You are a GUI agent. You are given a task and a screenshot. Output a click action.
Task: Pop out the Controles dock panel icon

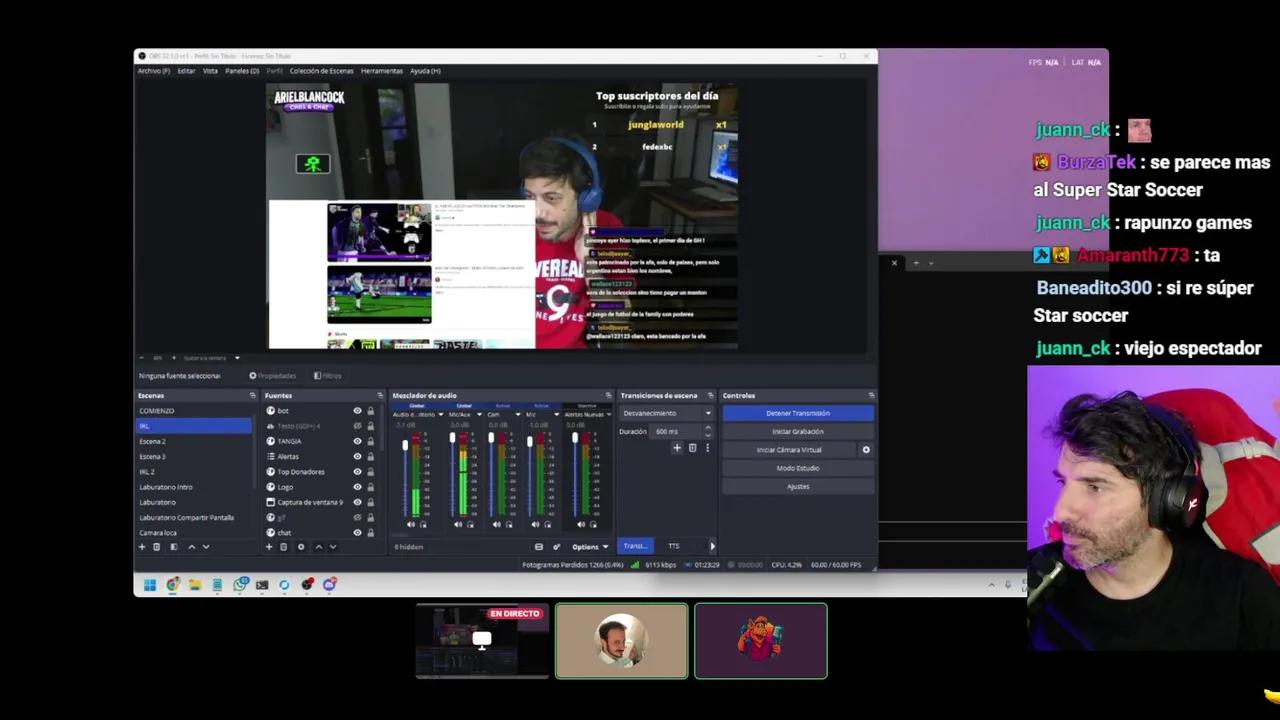coord(871,396)
